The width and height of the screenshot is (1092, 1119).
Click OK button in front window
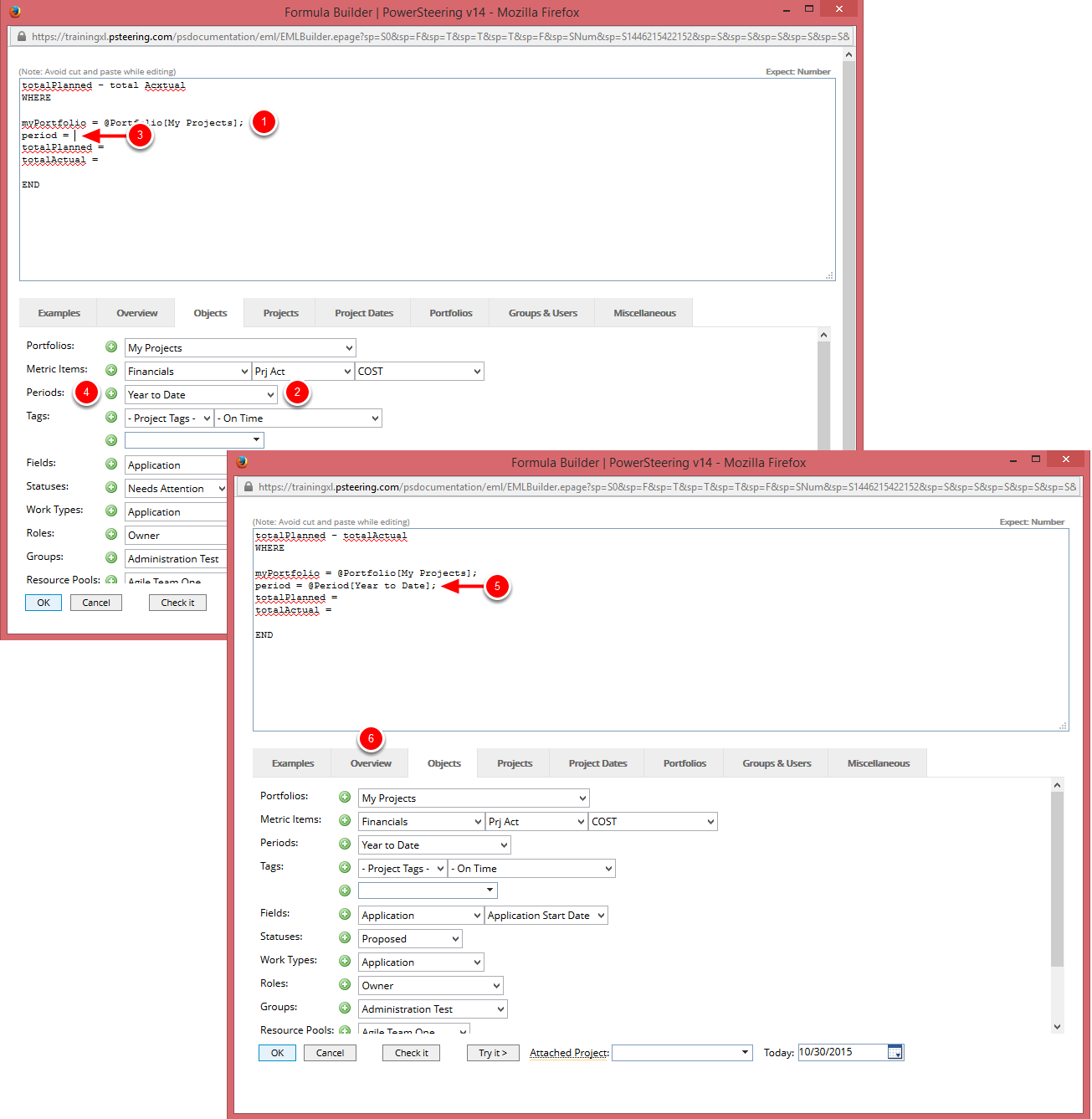[x=278, y=1053]
